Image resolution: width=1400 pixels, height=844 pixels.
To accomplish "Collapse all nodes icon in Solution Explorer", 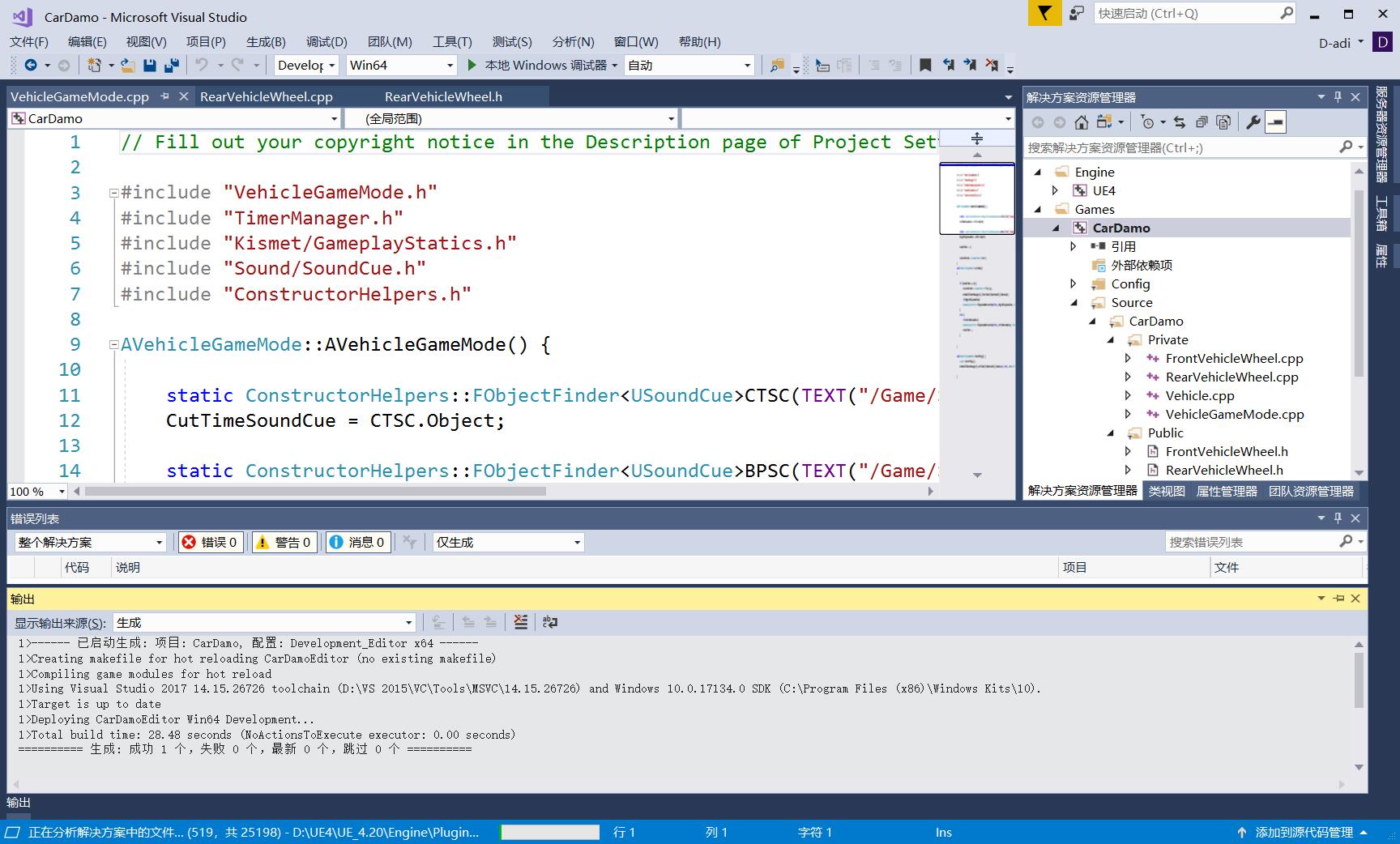I will [1202, 122].
